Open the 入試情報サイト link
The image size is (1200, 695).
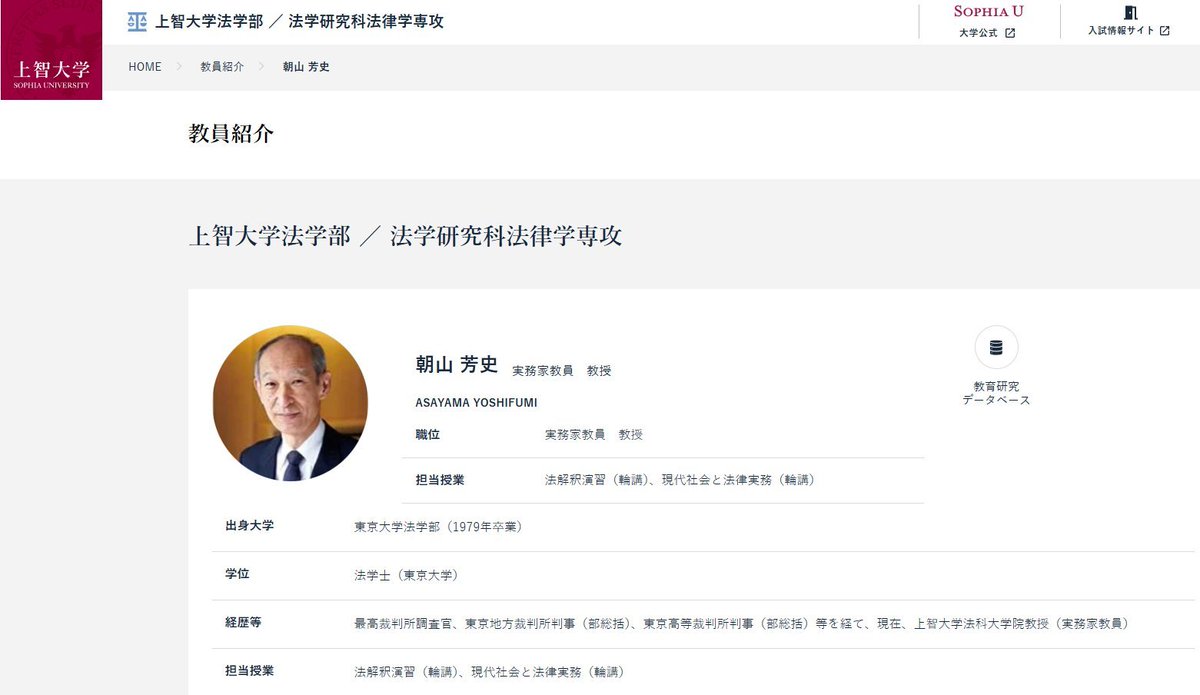[1129, 21]
